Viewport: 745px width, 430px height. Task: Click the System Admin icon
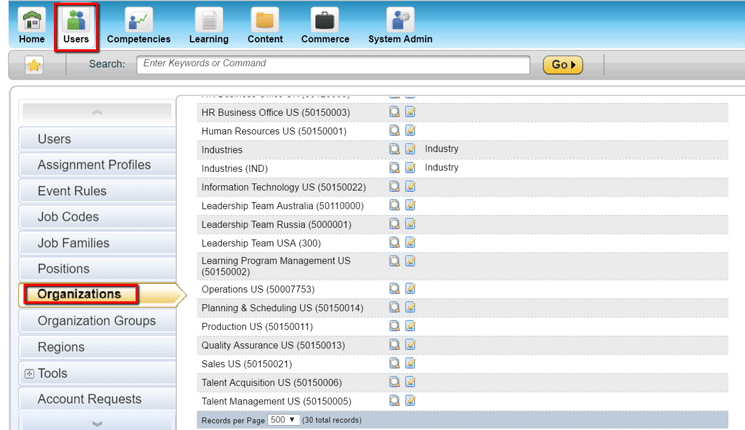(x=400, y=25)
